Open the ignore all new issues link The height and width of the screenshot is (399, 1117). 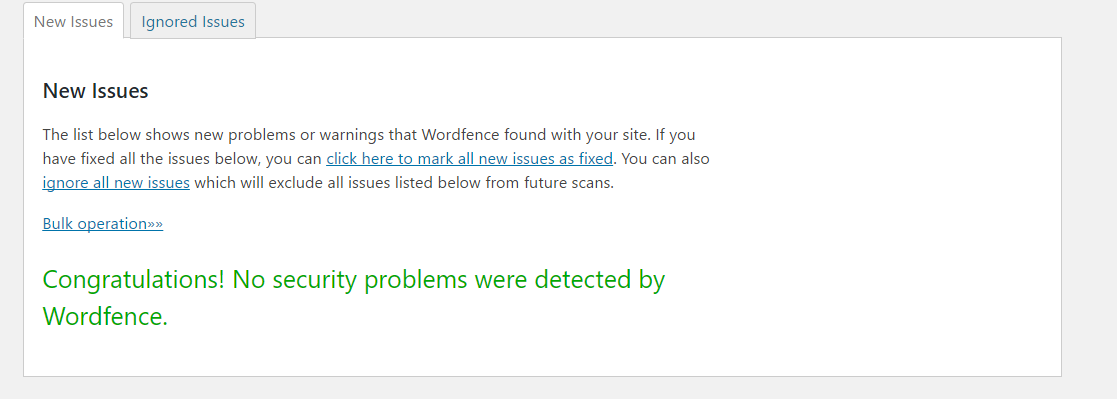[x=116, y=182]
